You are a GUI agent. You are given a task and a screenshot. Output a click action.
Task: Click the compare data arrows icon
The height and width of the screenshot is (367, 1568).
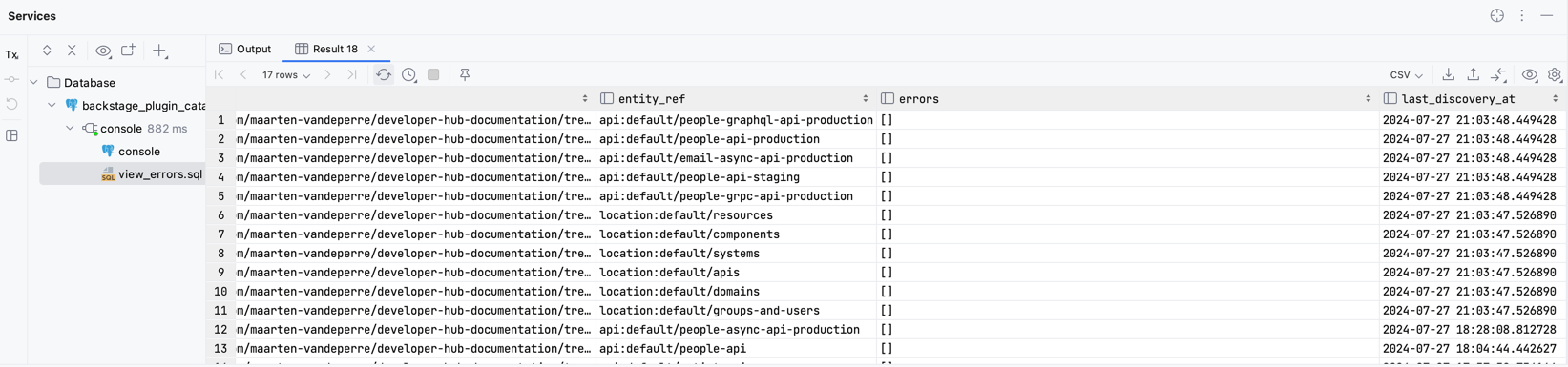click(1499, 74)
